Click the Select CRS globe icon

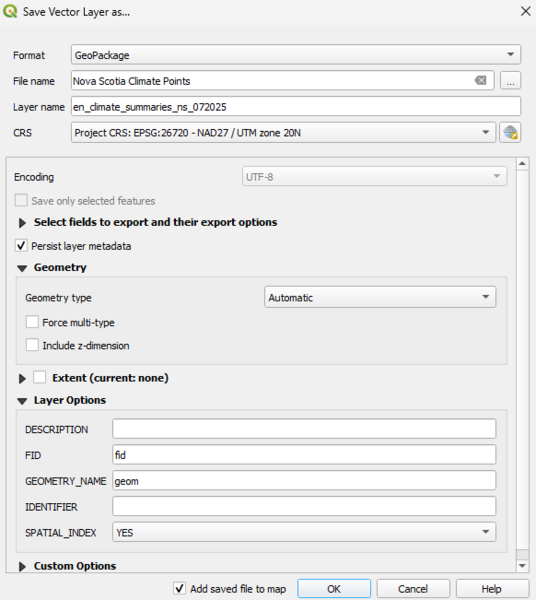coord(510,133)
